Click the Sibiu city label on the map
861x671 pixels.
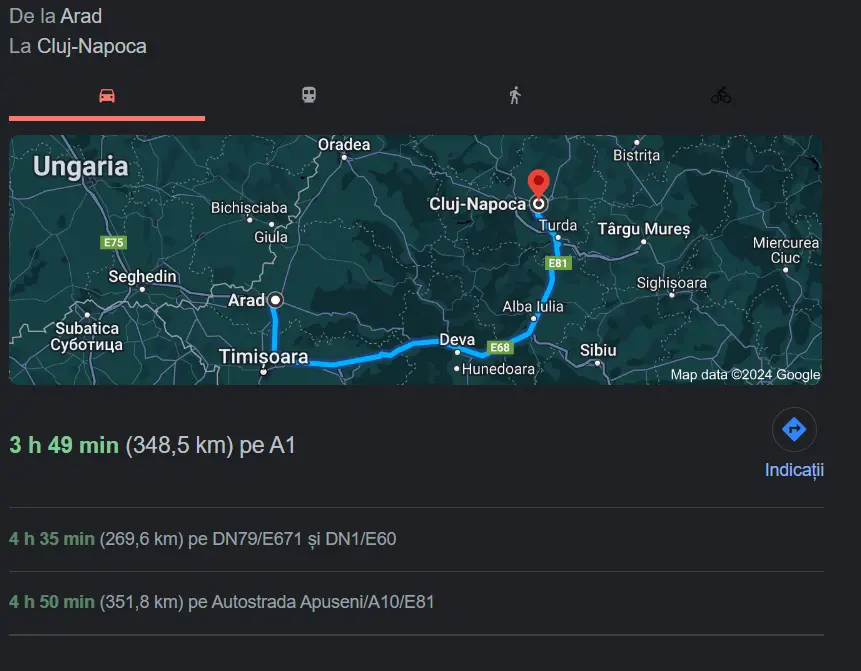pyautogui.click(x=598, y=350)
